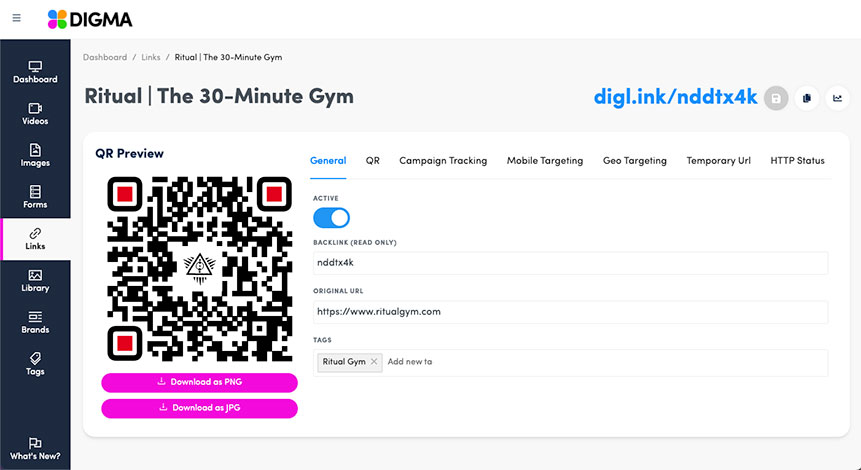The width and height of the screenshot is (861, 470).
Task: Open Tags in the sidebar
Action: point(35,364)
